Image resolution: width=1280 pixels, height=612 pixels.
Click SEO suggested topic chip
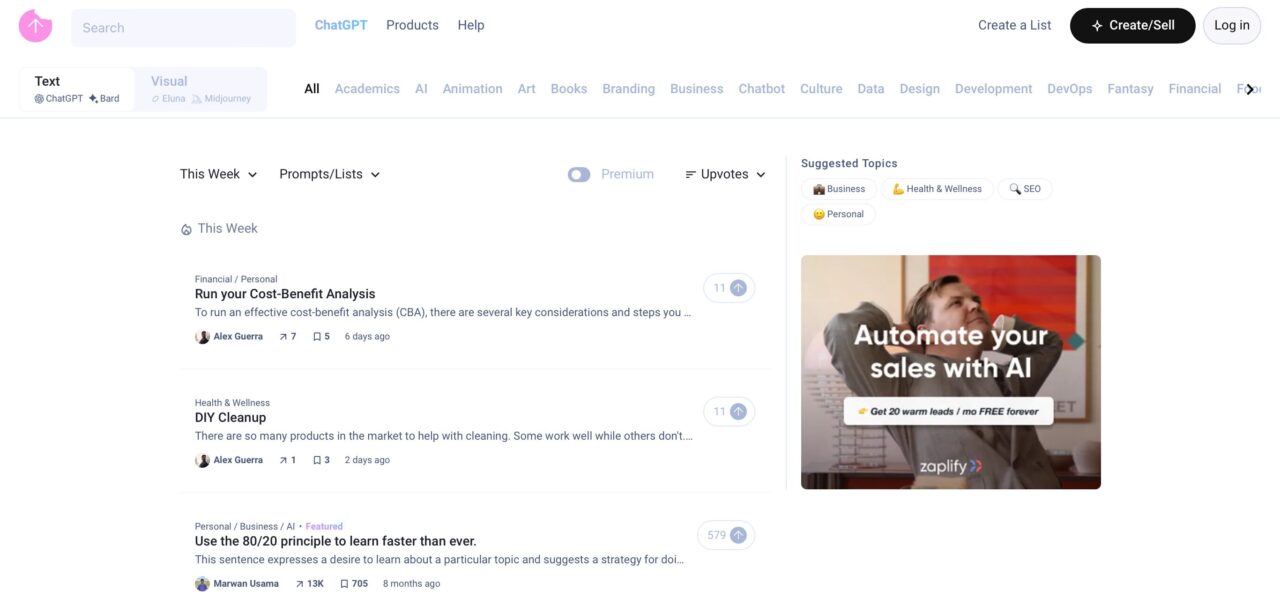1025,189
